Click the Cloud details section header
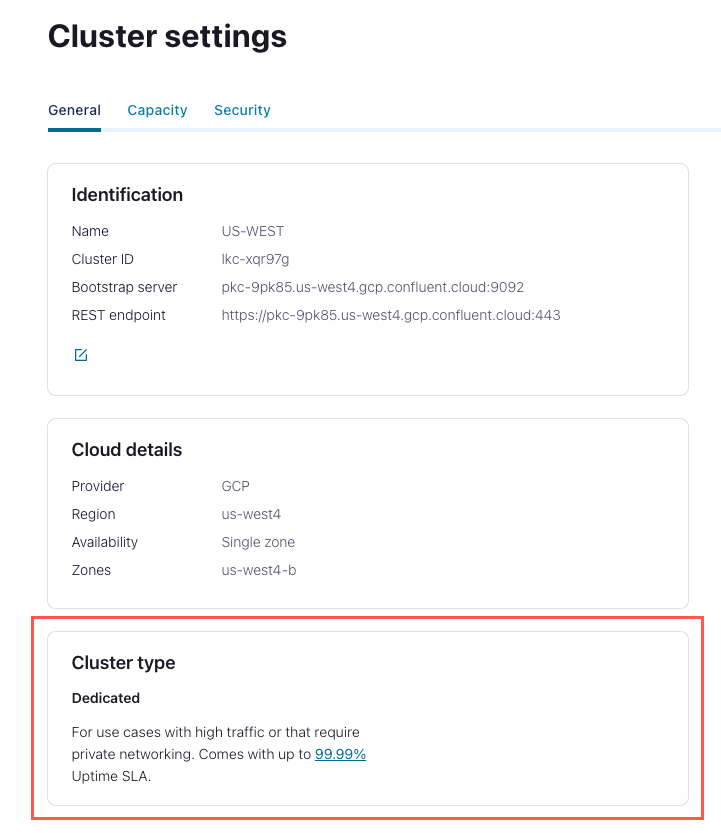This screenshot has height=833, width=721. (127, 450)
